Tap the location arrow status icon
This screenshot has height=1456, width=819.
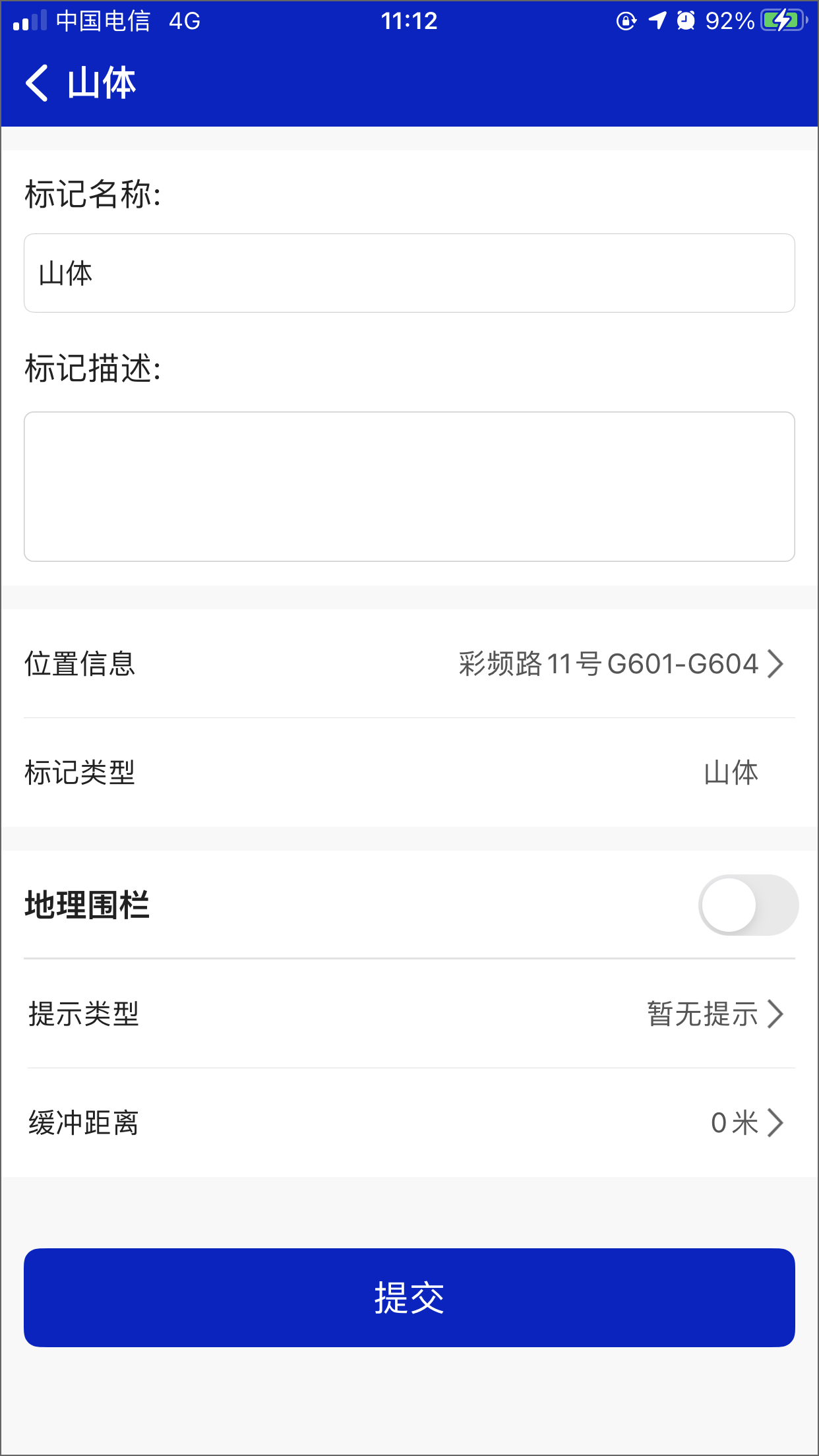[x=657, y=21]
